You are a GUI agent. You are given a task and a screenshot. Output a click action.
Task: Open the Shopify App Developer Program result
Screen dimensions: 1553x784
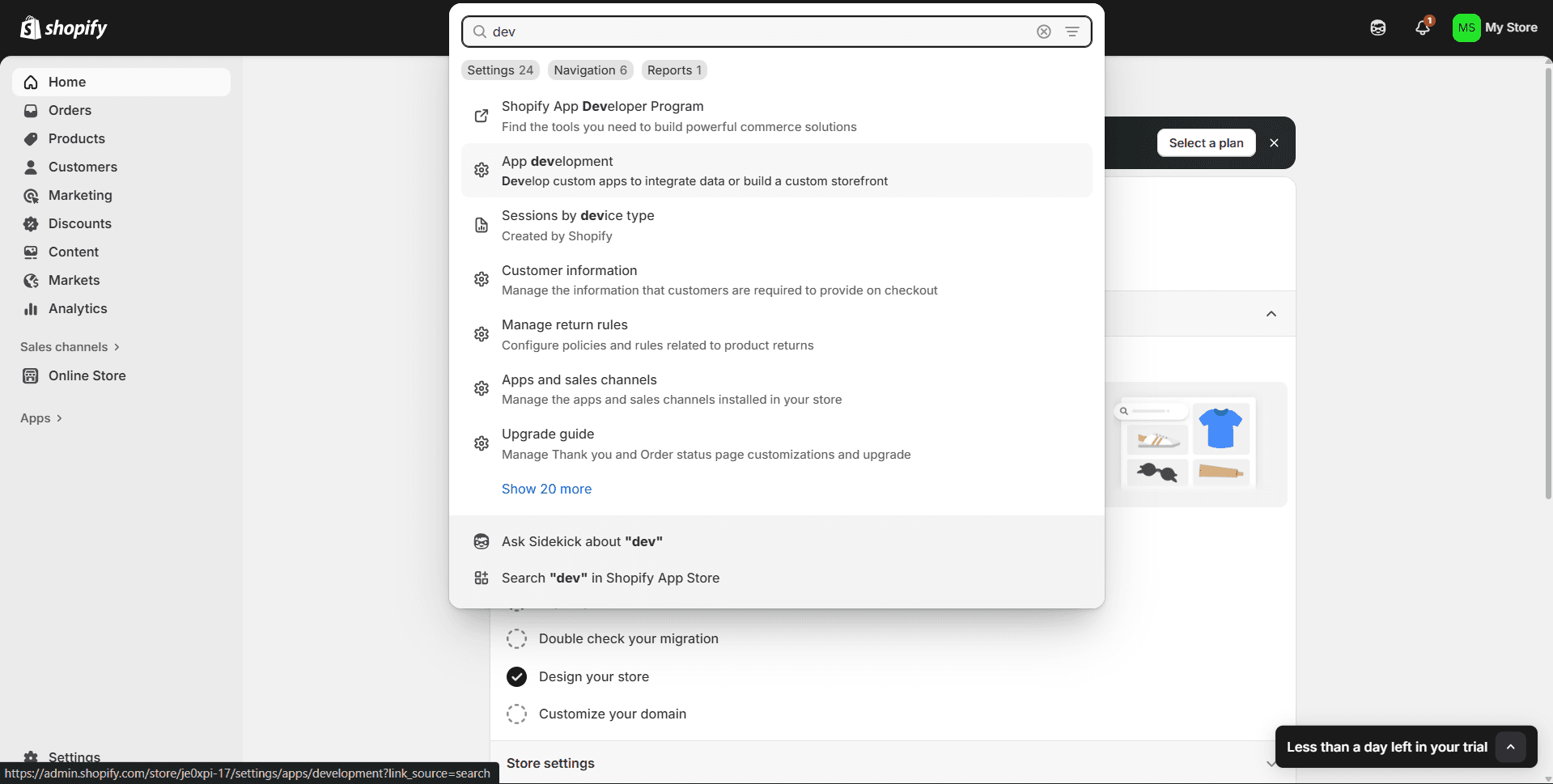[x=777, y=116]
